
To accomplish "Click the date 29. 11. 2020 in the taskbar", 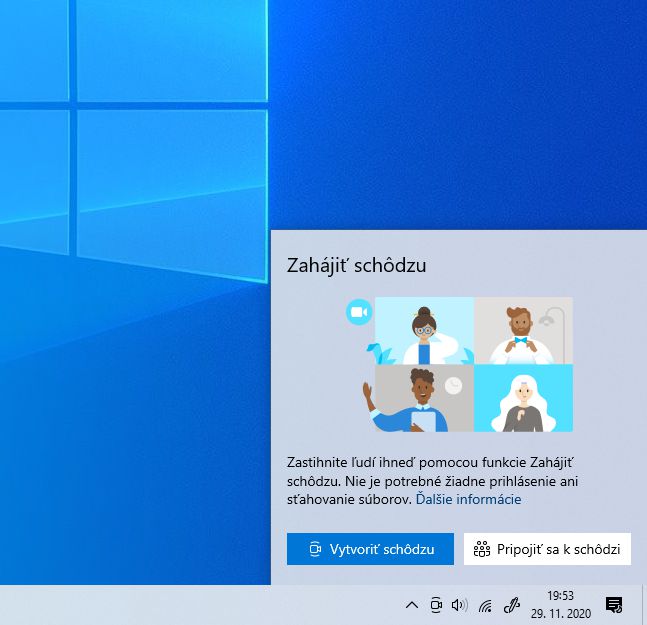I will click(x=561, y=613).
